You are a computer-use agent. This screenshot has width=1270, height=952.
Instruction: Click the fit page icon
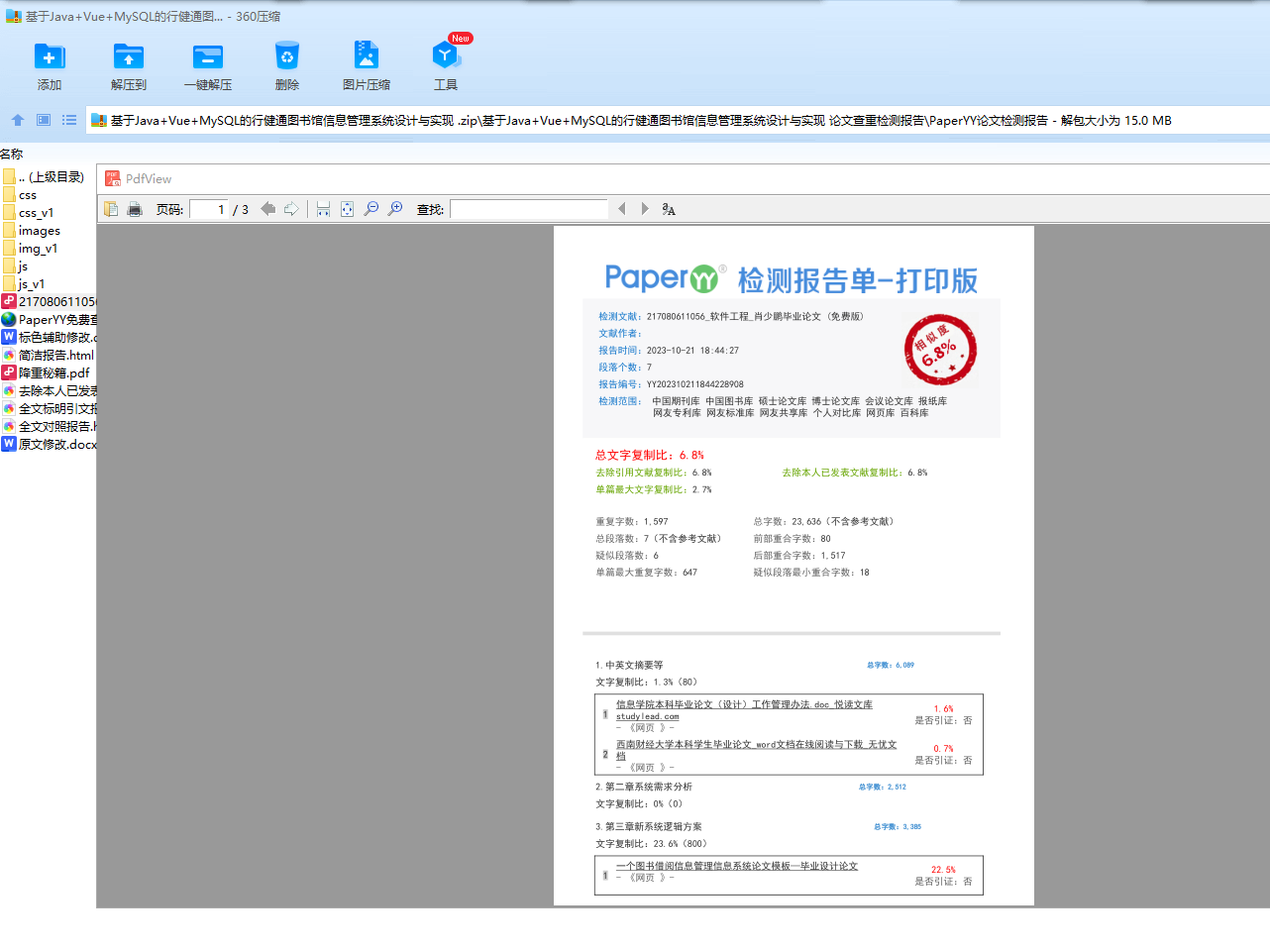pyautogui.click(x=347, y=209)
